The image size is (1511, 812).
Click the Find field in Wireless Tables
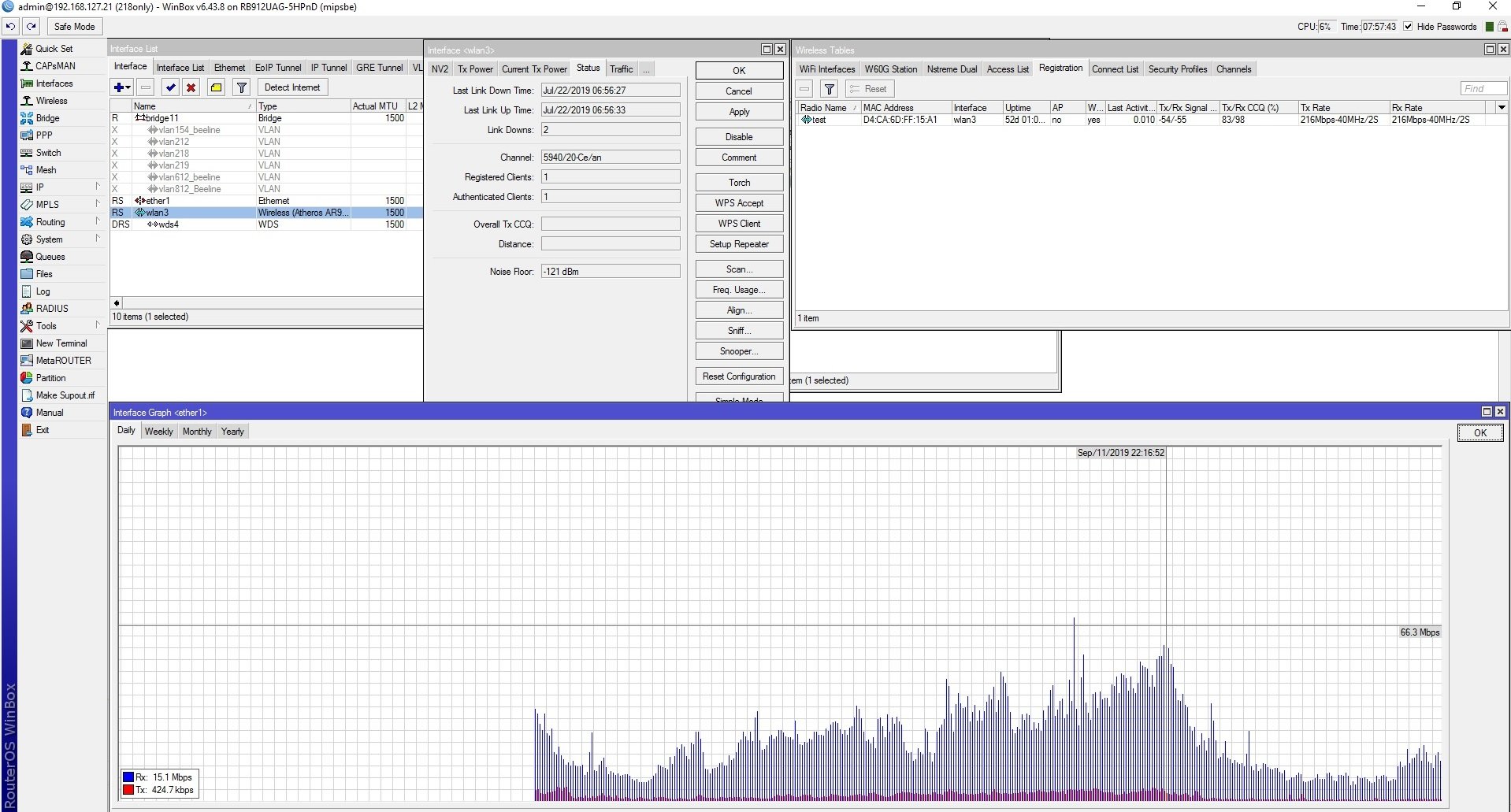coord(1483,89)
